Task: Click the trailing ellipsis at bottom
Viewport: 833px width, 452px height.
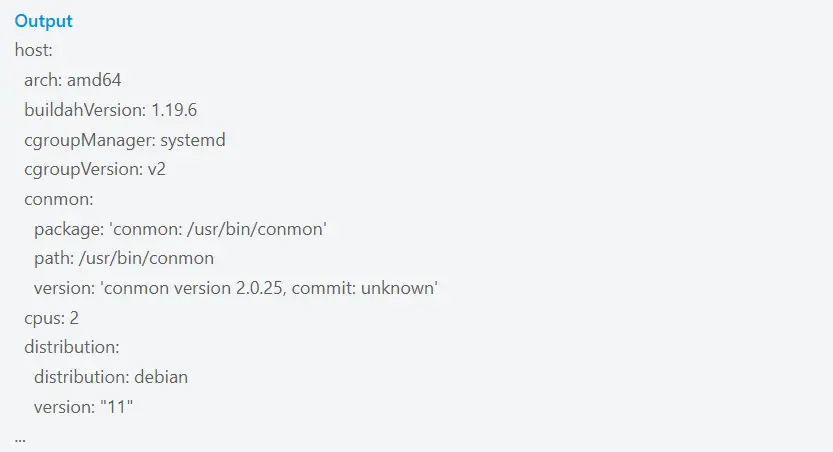Action: [20, 440]
